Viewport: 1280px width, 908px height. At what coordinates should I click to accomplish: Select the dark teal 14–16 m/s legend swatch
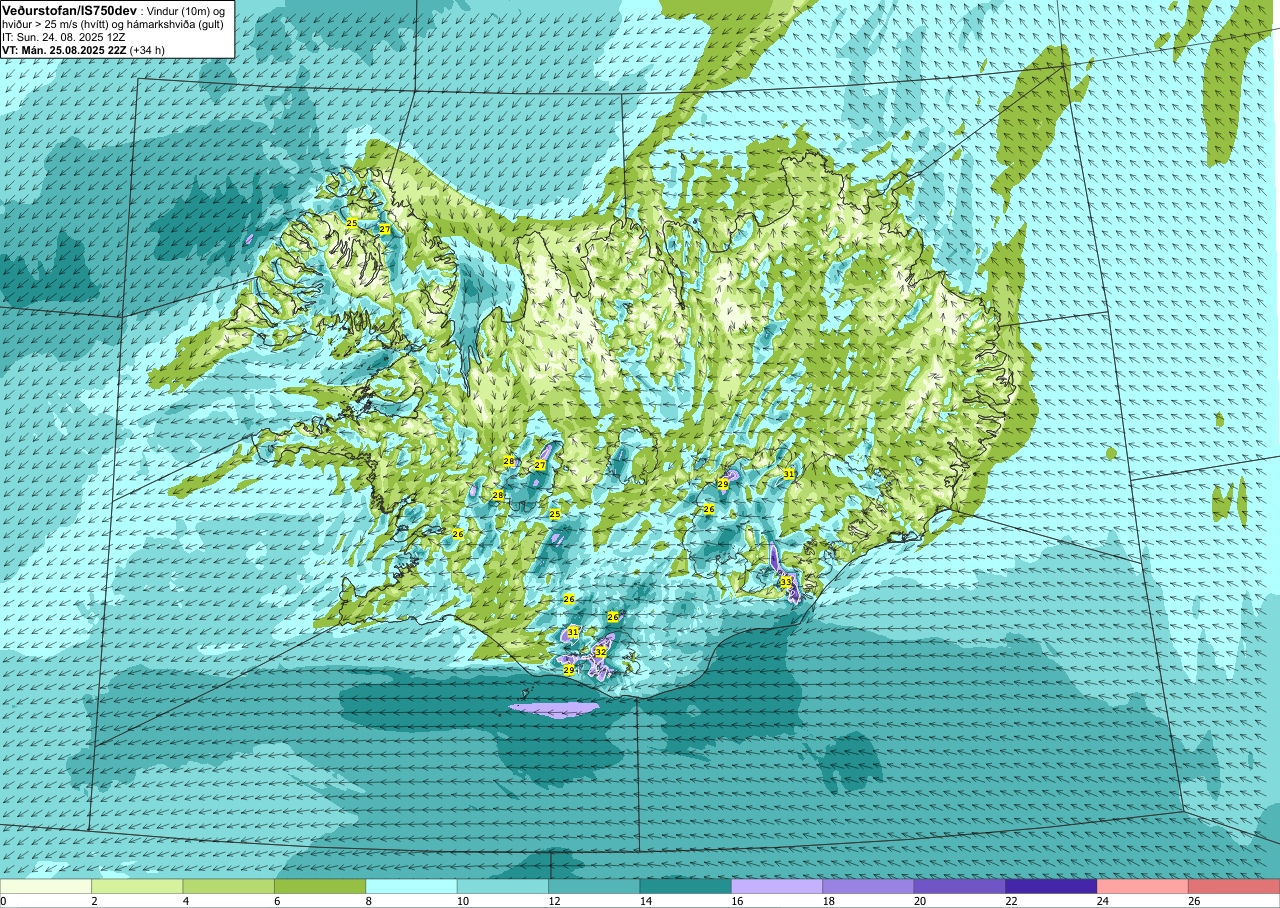click(x=685, y=887)
